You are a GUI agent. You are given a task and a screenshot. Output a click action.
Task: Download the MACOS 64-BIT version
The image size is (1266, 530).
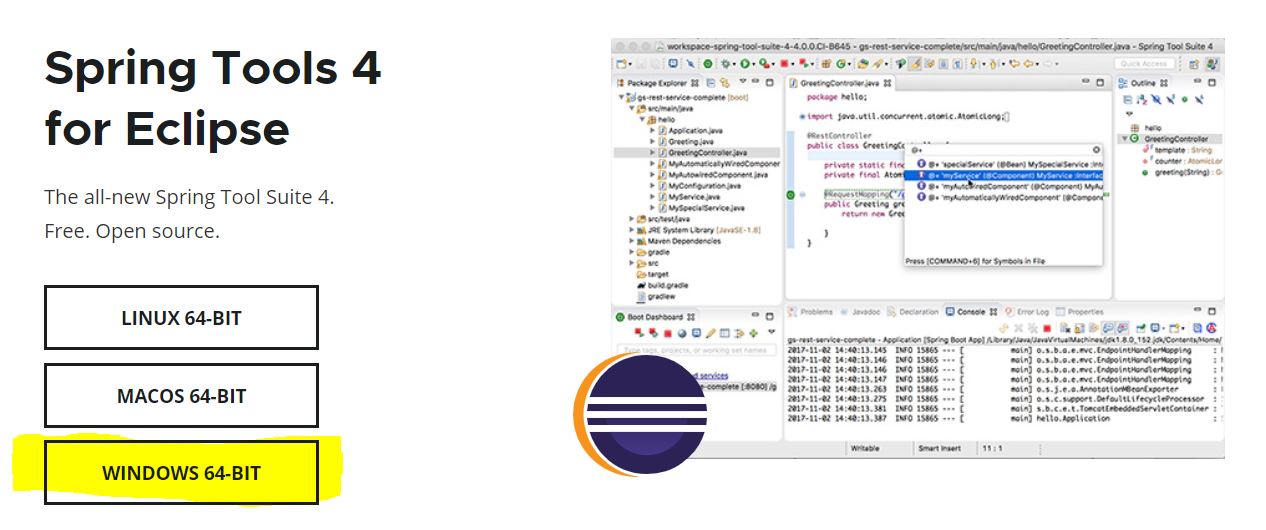coord(181,395)
